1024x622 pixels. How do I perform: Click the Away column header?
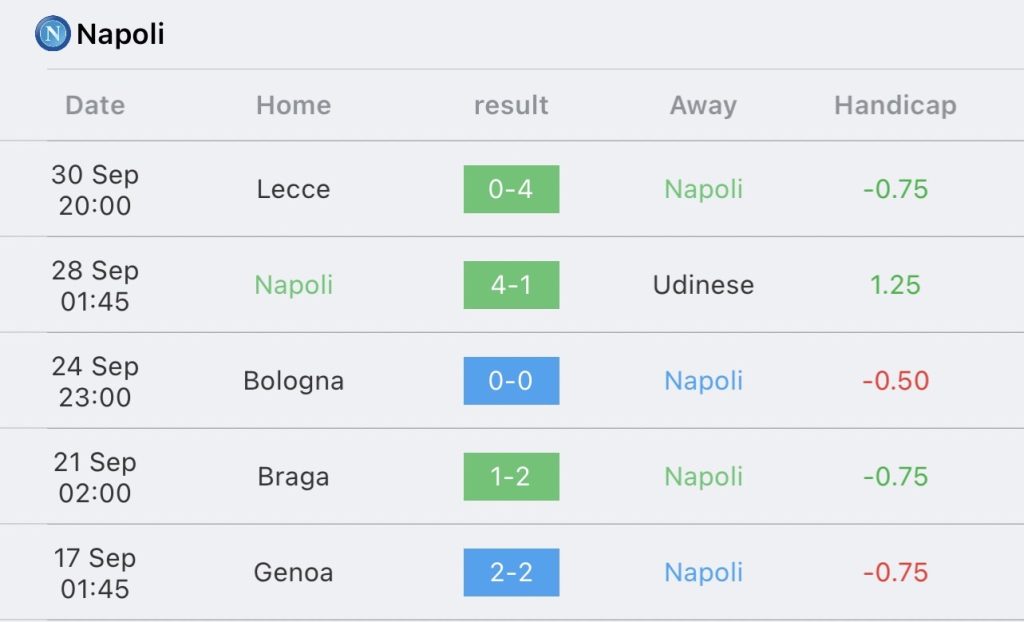pos(703,105)
